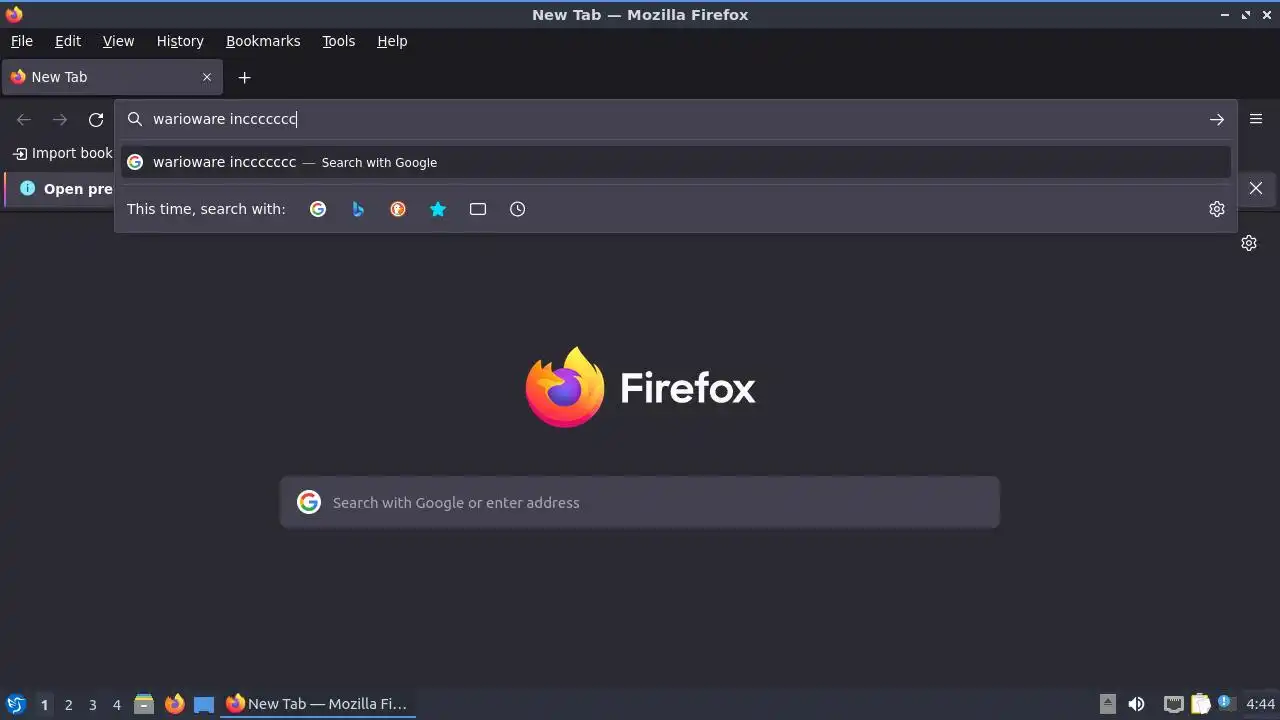This screenshot has height=720, width=1280.
Task: Dismiss the notification bar
Action: tap(1256, 188)
